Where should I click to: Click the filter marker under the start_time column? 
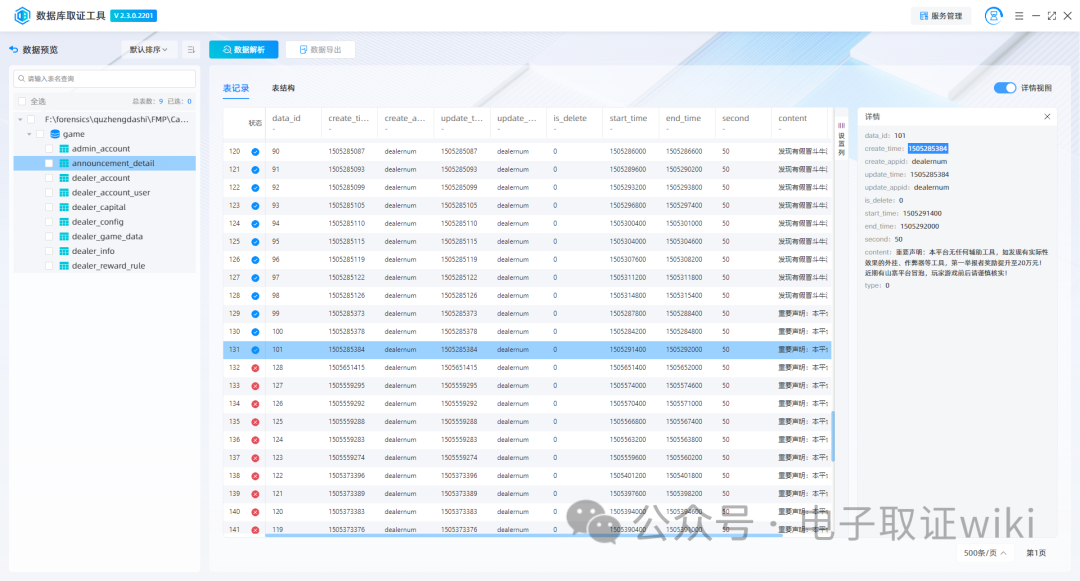coord(612,129)
